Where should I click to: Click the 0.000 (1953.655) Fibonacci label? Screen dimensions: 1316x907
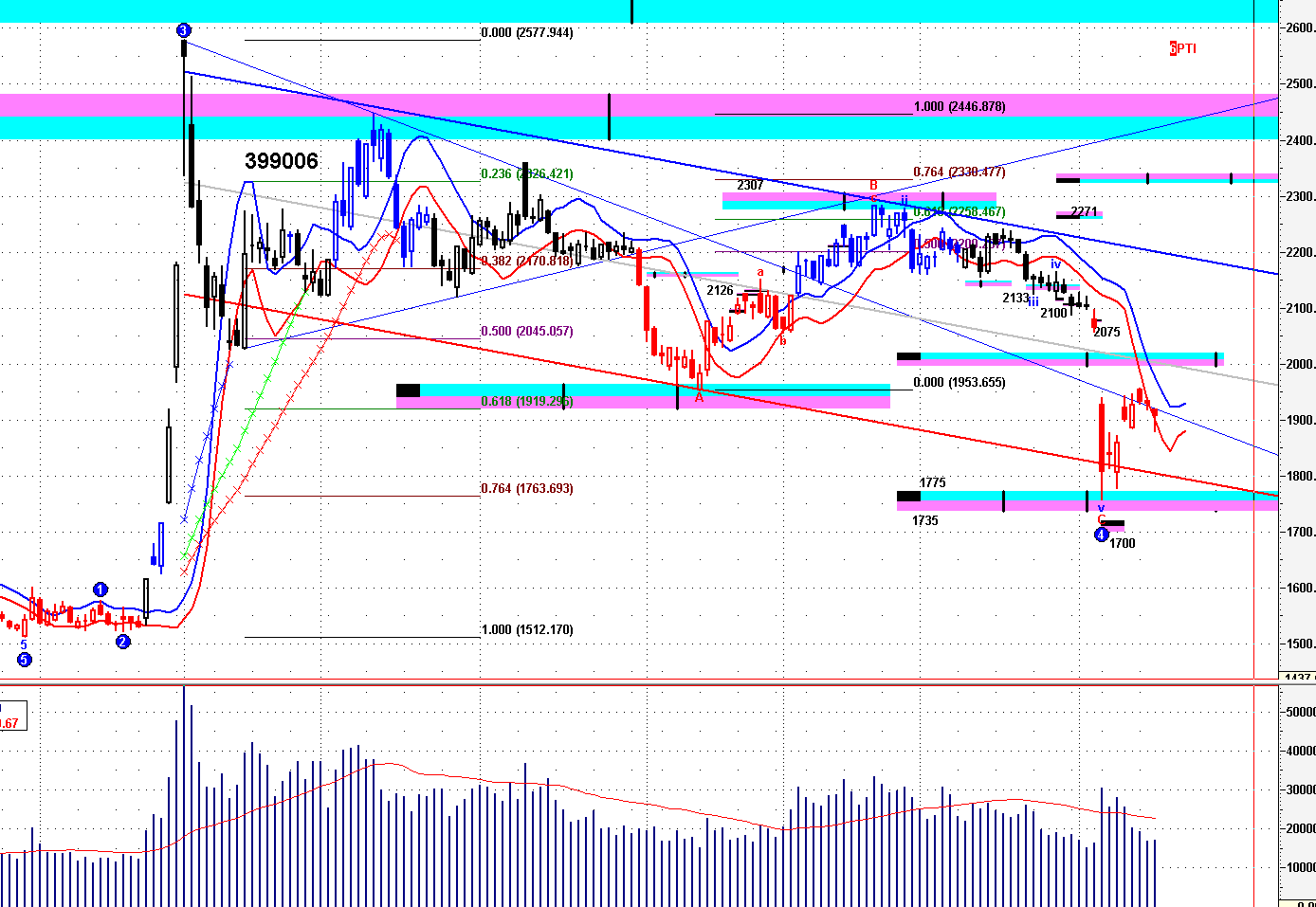pos(960,382)
